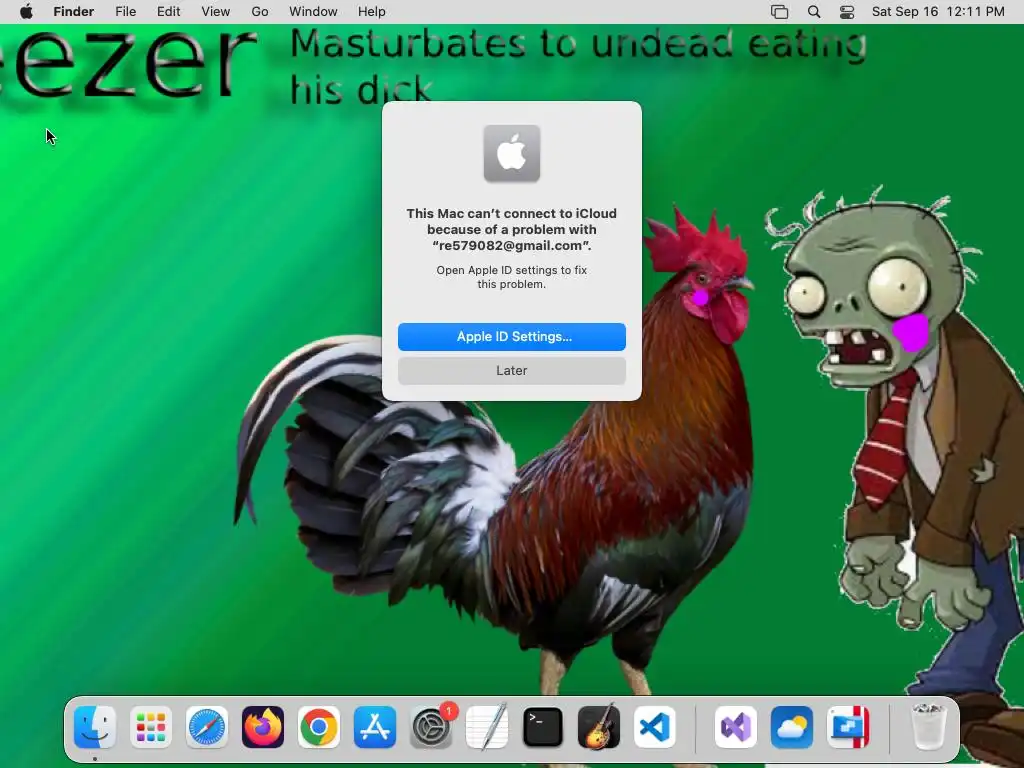Launch Terminal from the Dock
The width and height of the screenshot is (1024, 768).
[543, 727]
